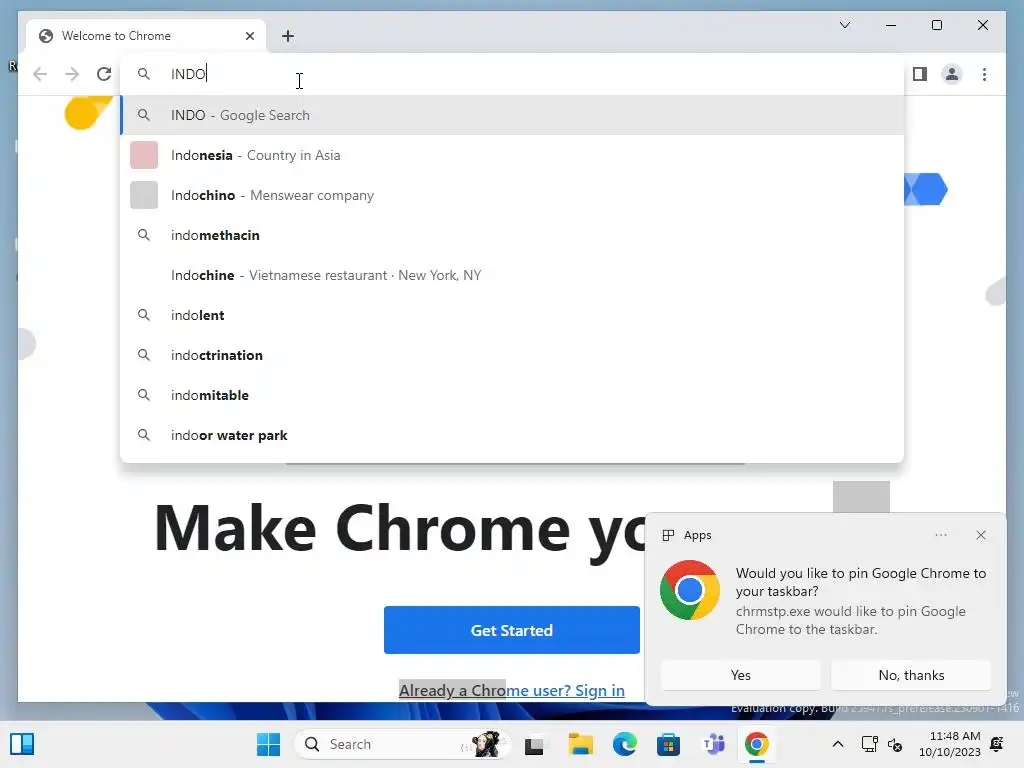
Task: Choose the indoor water park suggestion
Action: (x=512, y=435)
